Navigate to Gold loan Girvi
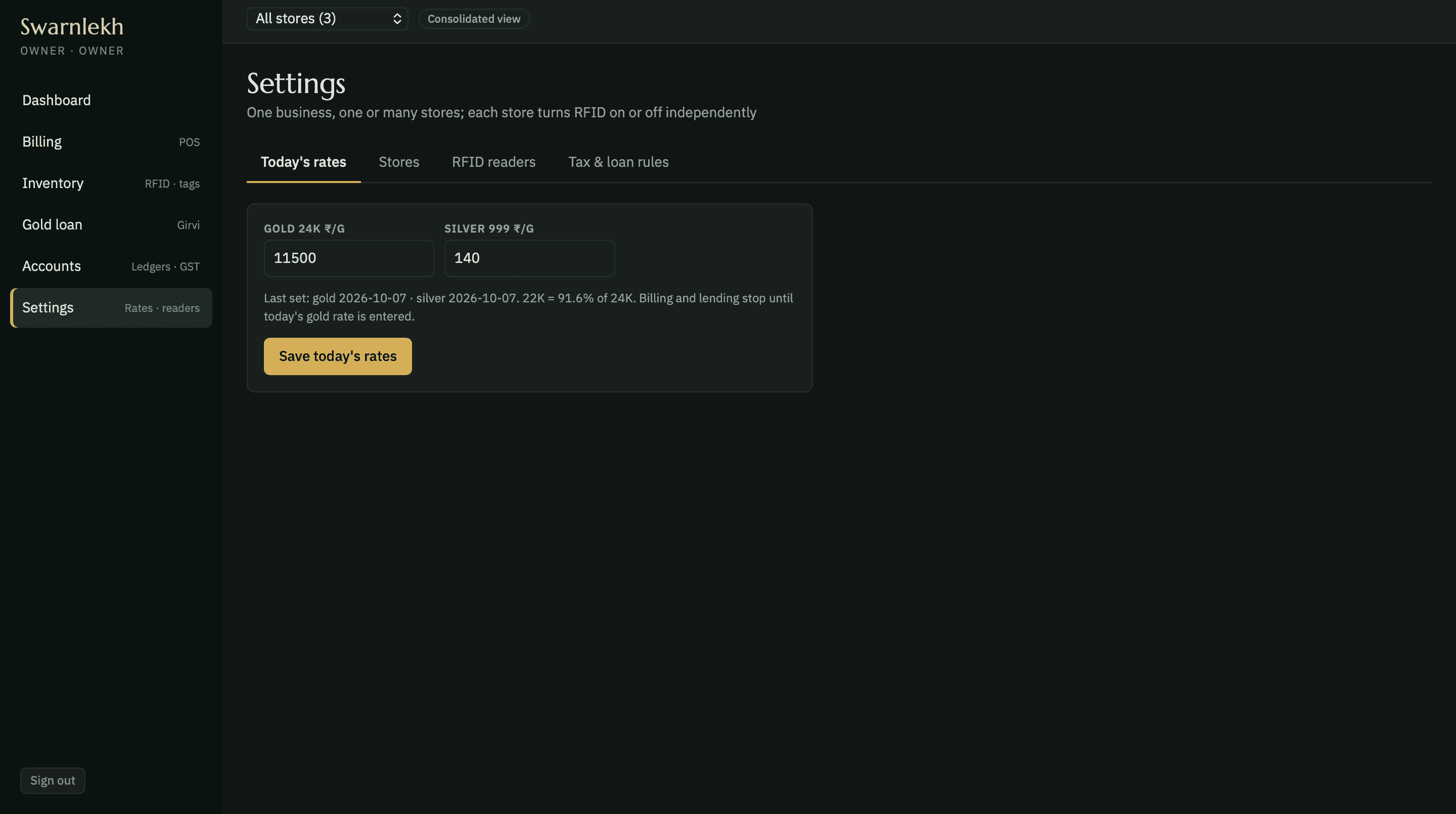This screenshot has width=1456, height=814. pyautogui.click(x=111, y=225)
